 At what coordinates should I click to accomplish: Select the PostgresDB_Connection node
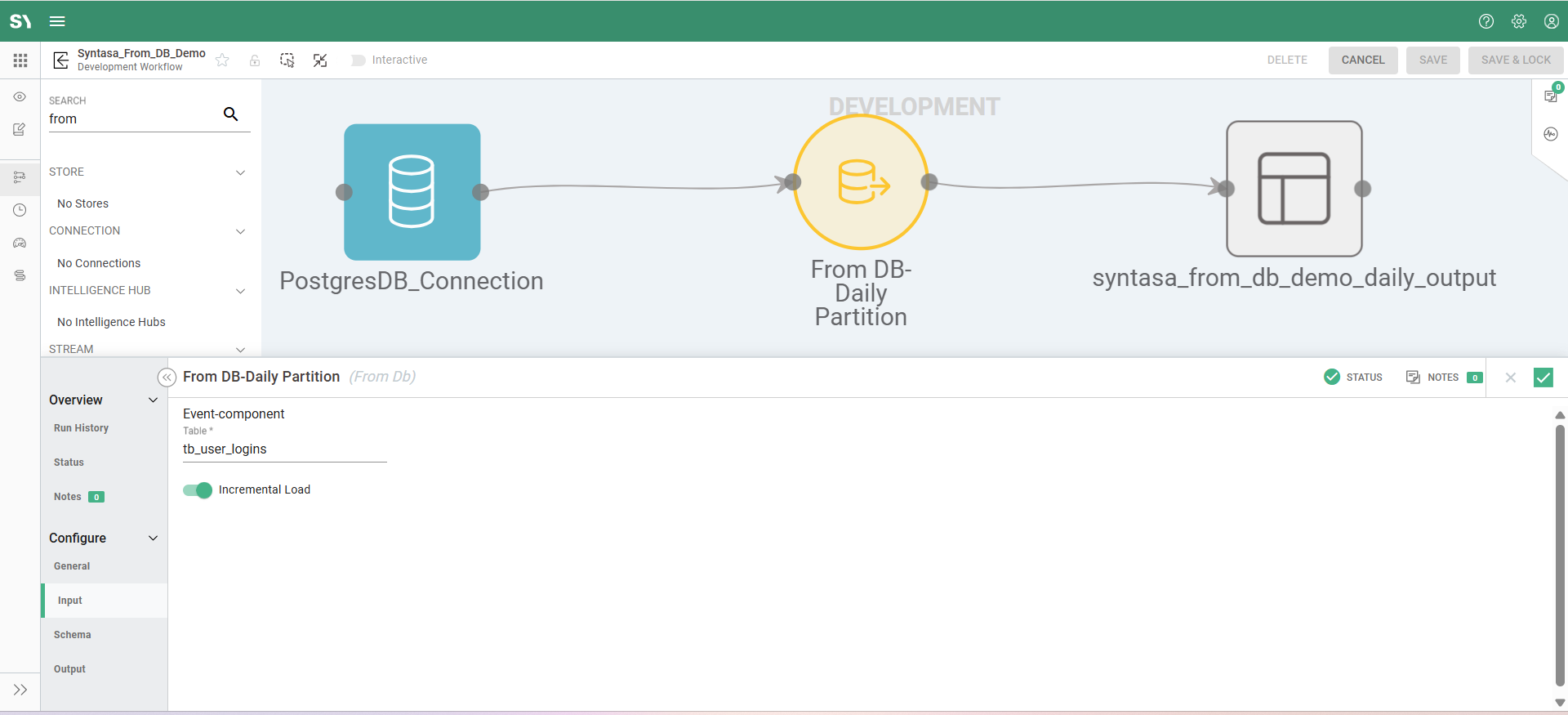pyautogui.click(x=412, y=192)
